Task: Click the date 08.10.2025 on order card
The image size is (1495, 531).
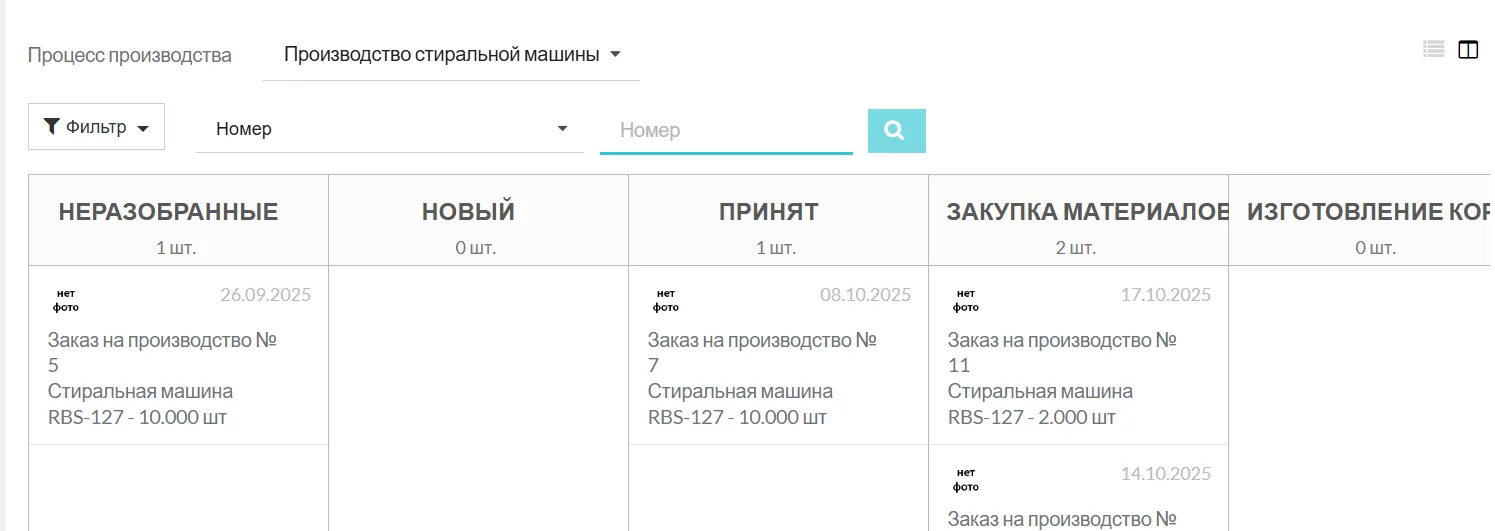Action: [865, 295]
